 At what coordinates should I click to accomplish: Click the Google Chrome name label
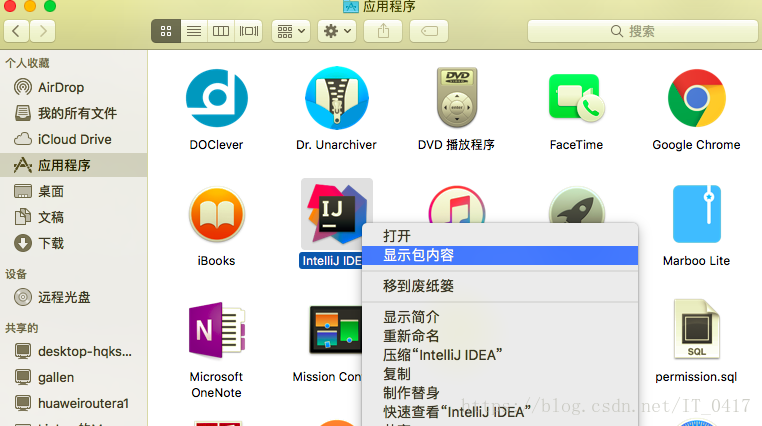696,145
